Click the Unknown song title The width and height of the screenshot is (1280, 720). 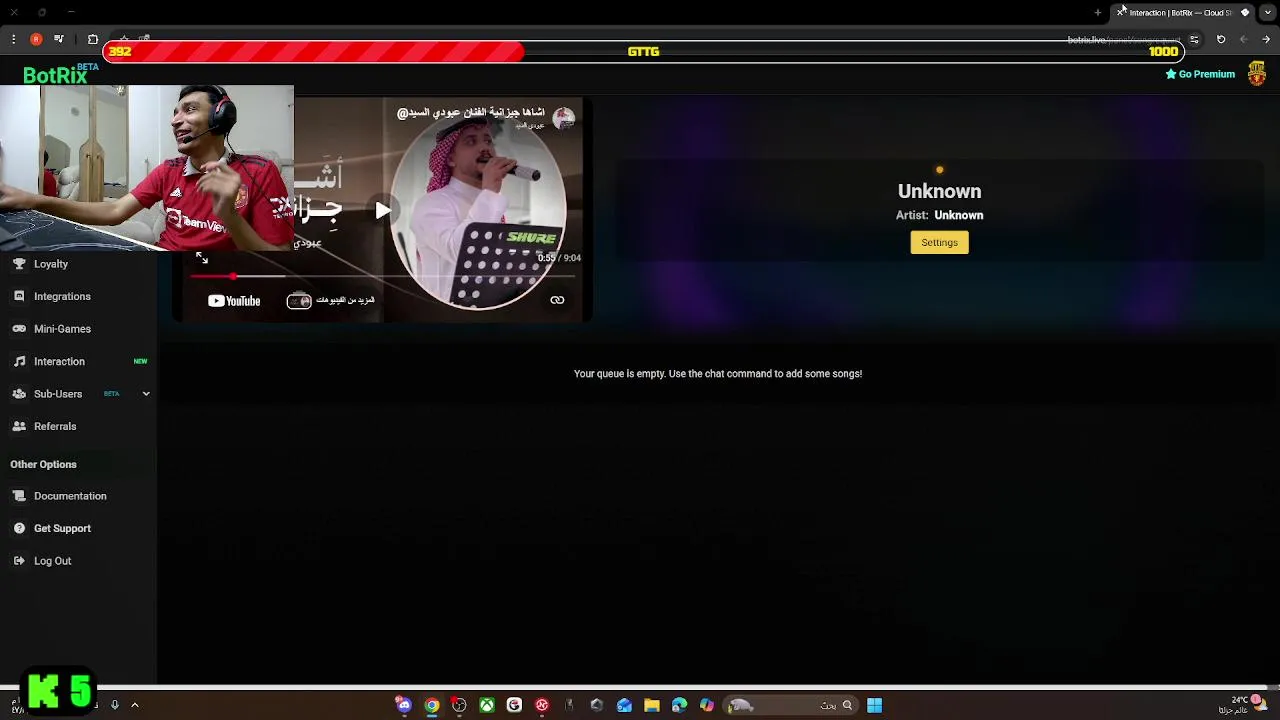coord(939,191)
